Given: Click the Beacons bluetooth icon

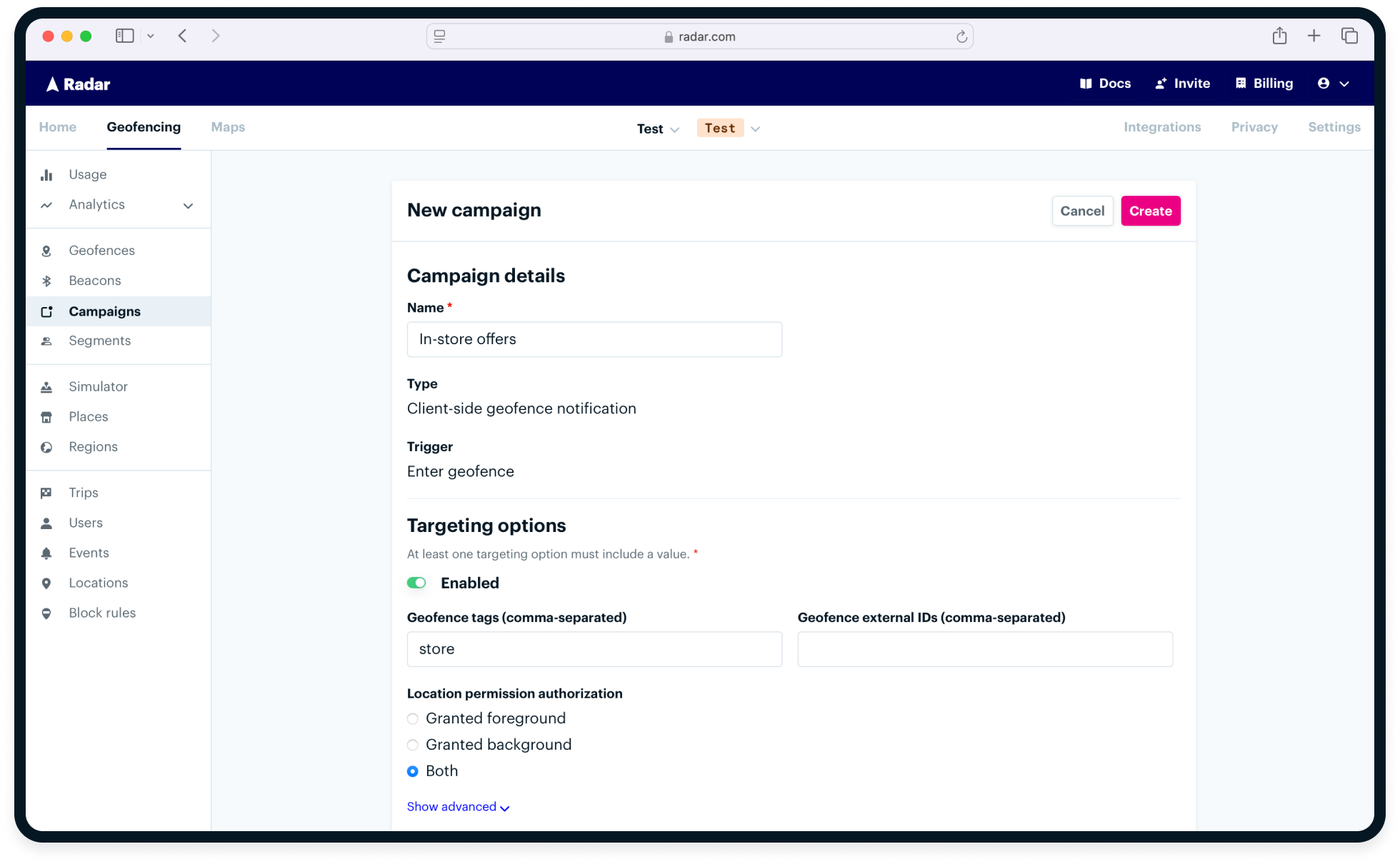Looking at the screenshot, I should coord(46,281).
